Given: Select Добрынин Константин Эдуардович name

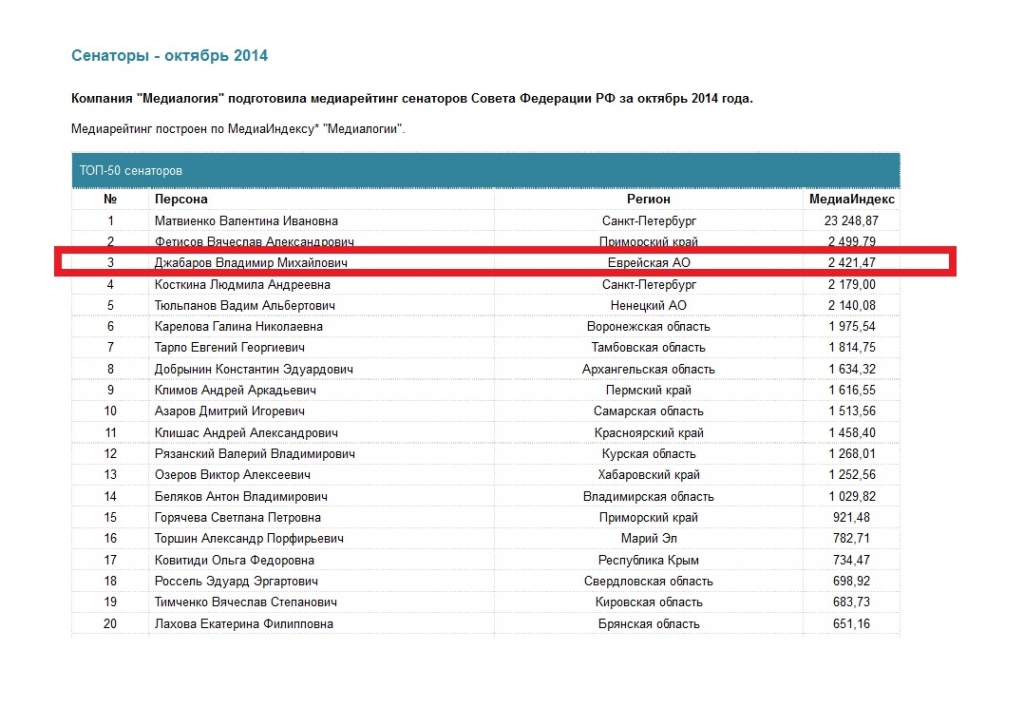Looking at the screenshot, I should (x=253, y=369).
